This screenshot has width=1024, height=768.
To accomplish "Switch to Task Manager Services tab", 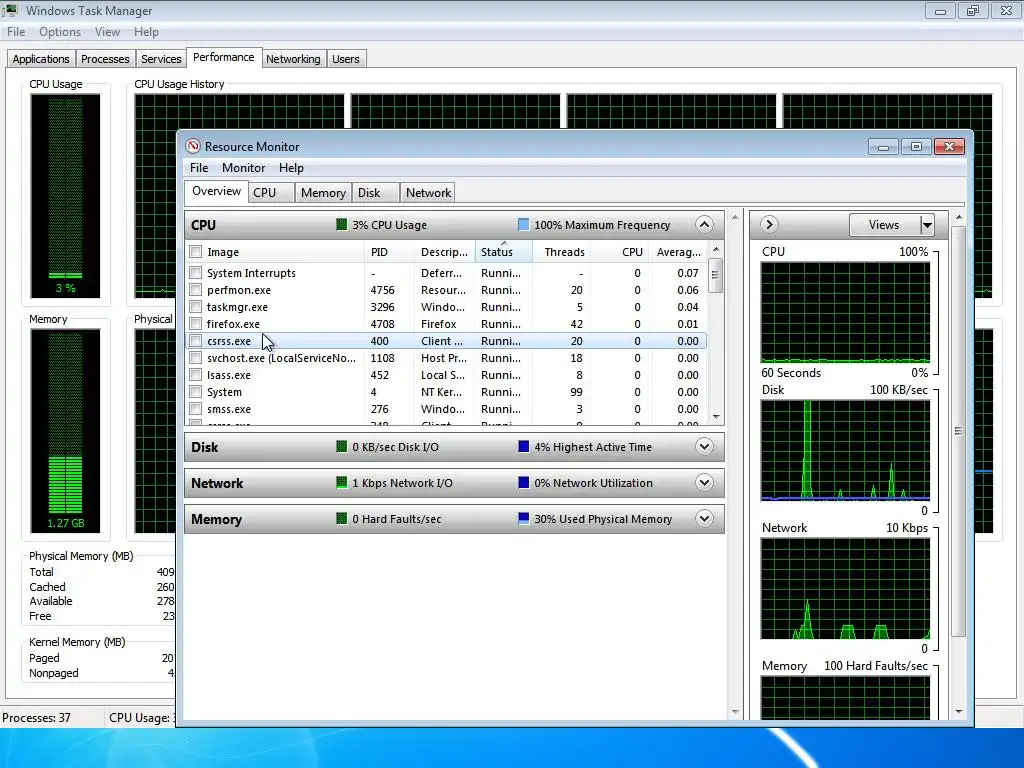I will click(x=161, y=59).
